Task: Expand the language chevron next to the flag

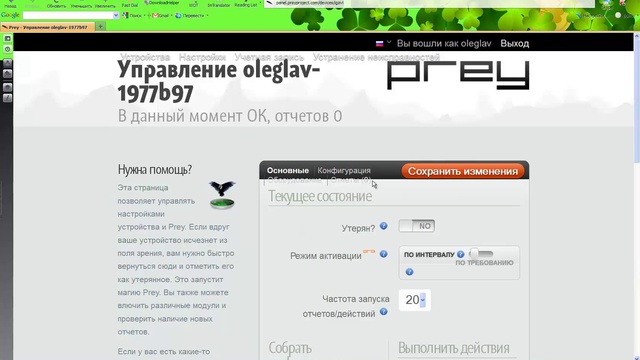Action: 389,42
